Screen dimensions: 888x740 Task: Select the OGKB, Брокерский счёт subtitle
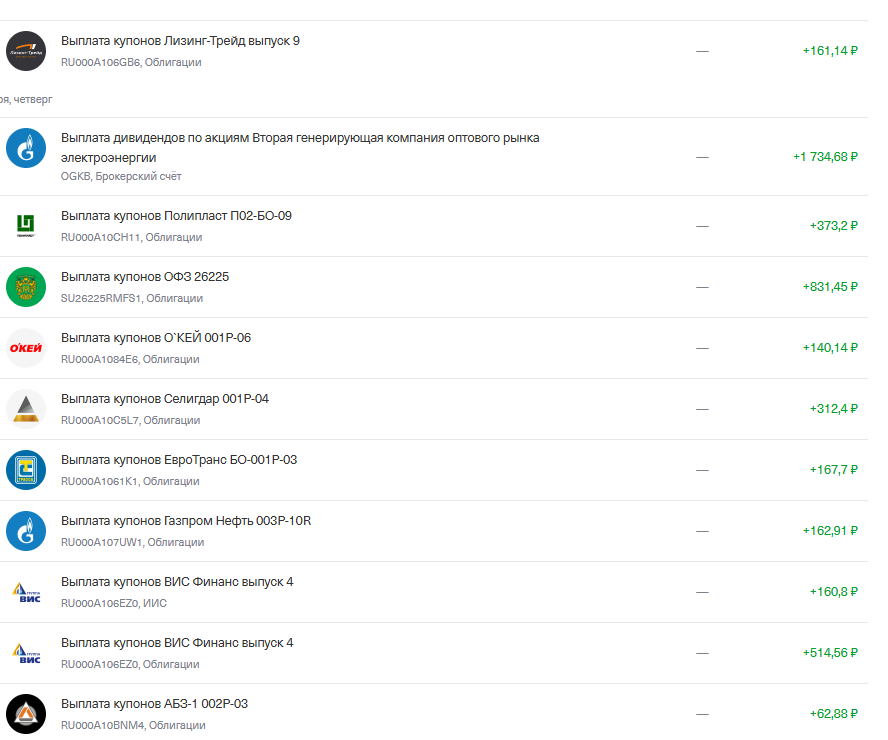coord(121,176)
